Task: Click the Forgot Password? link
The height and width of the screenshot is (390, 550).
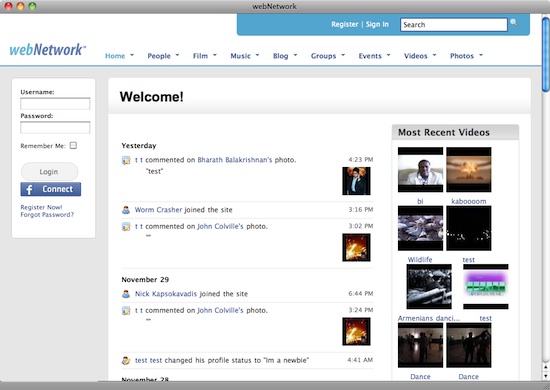Action: [47, 215]
